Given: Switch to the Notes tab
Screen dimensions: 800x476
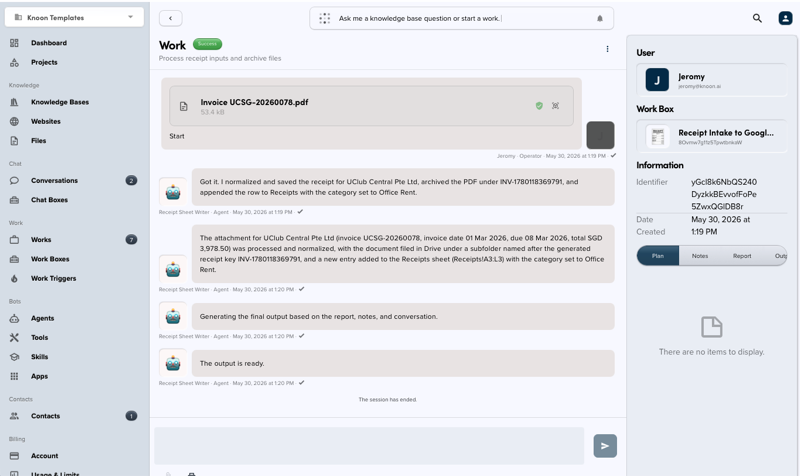Looking at the screenshot, I should [700, 256].
